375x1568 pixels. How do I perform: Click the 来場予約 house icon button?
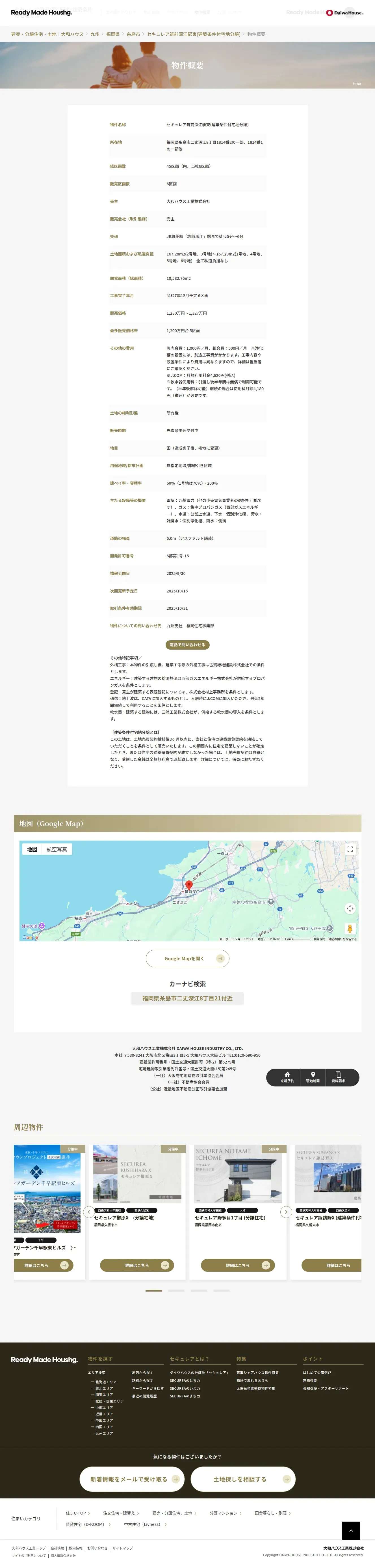pos(287,1077)
